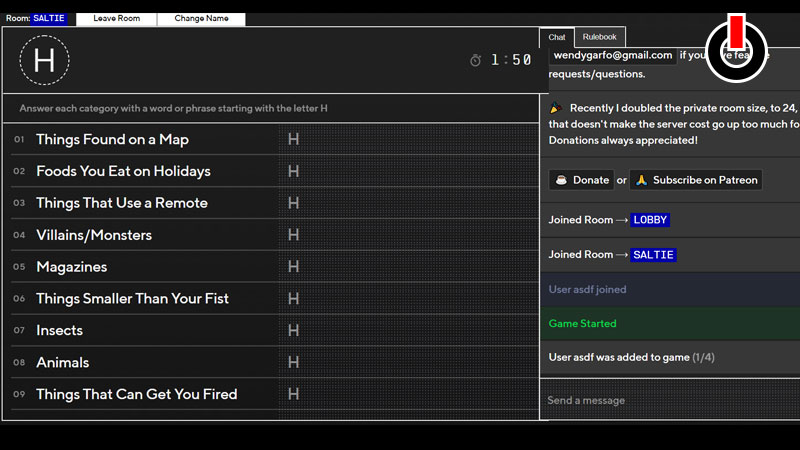
Task: Click the LOBBY room badge in chat
Action: tap(650, 220)
